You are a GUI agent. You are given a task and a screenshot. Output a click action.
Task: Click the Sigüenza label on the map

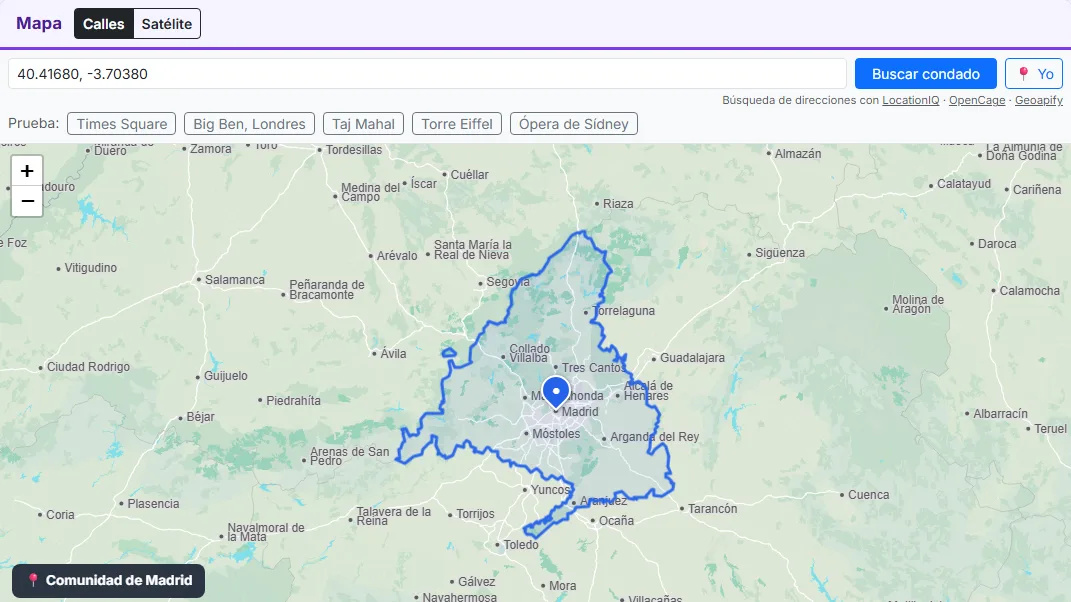(x=779, y=253)
